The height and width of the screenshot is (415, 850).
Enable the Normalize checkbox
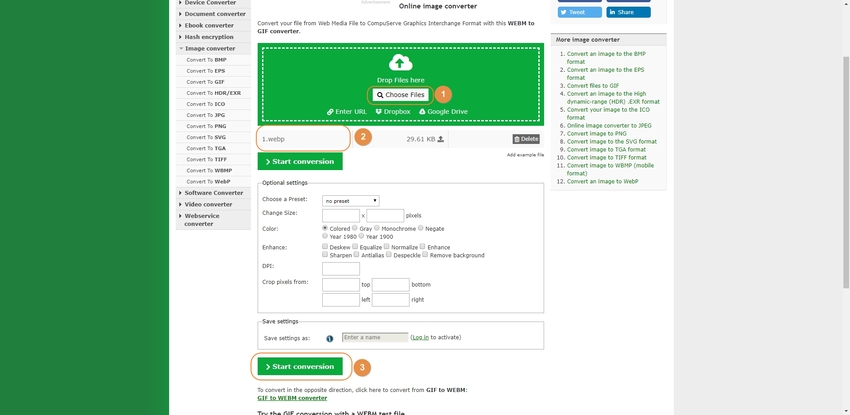[387, 247]
